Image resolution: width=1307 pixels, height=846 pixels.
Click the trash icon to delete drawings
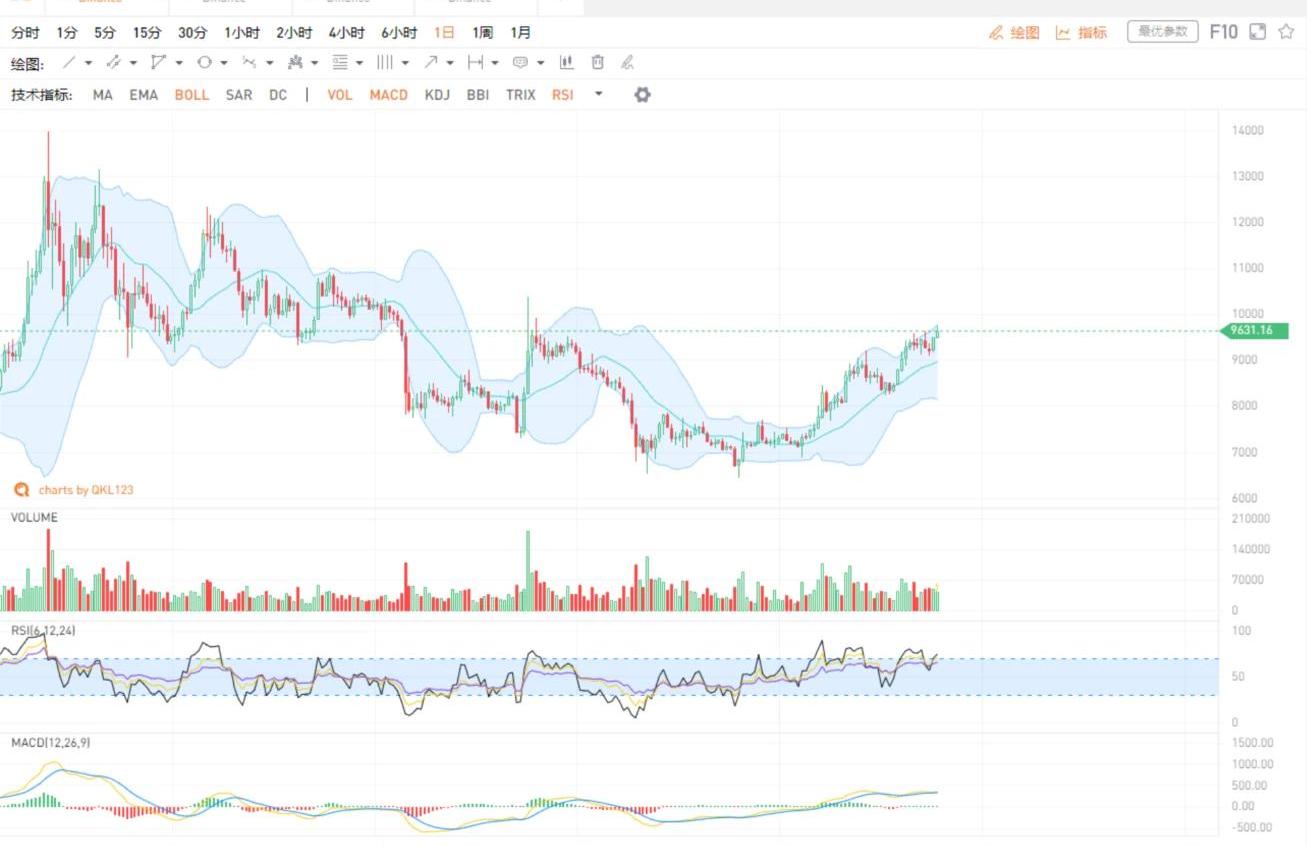tap(598, 62)
